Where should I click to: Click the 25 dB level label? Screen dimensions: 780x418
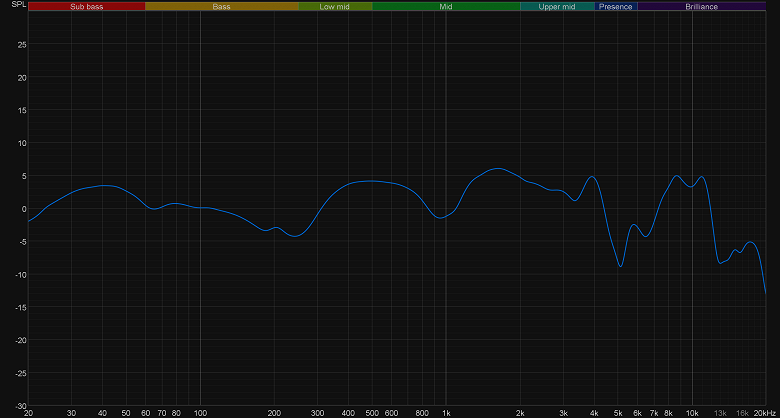point(22,45)
